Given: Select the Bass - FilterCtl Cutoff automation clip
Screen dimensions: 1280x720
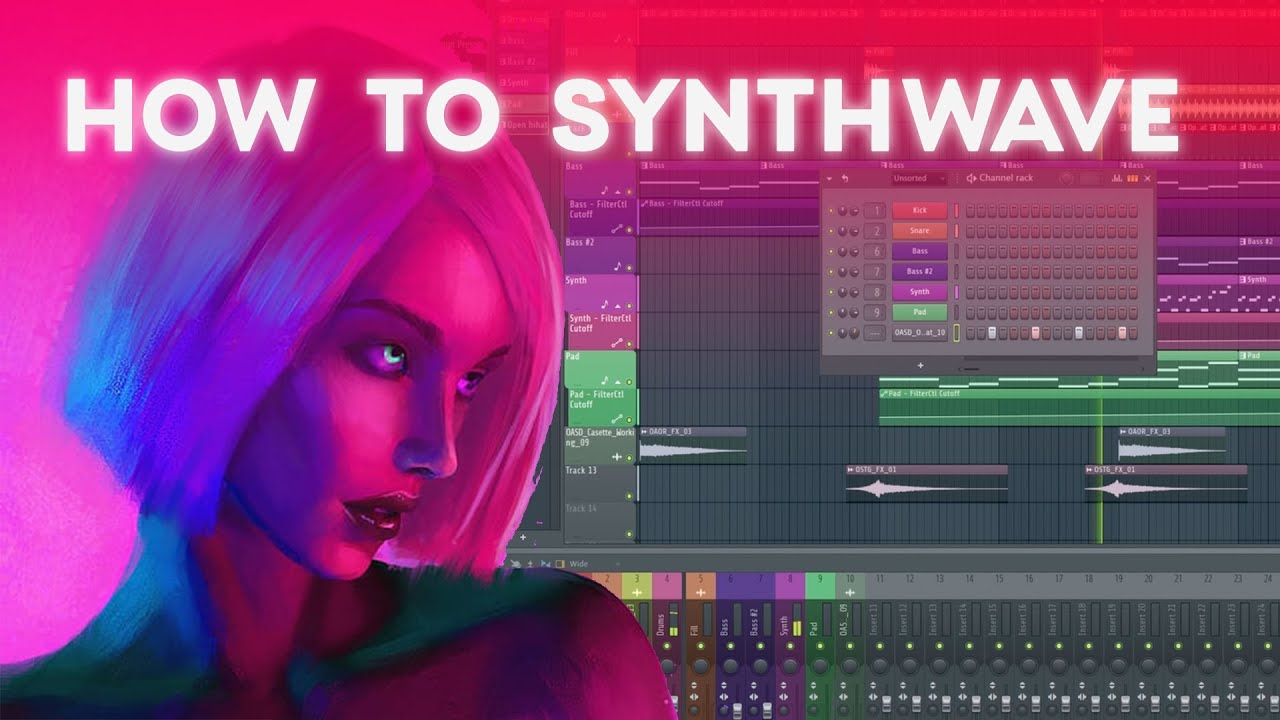Looking at the screenshot, I should (730, 218).
